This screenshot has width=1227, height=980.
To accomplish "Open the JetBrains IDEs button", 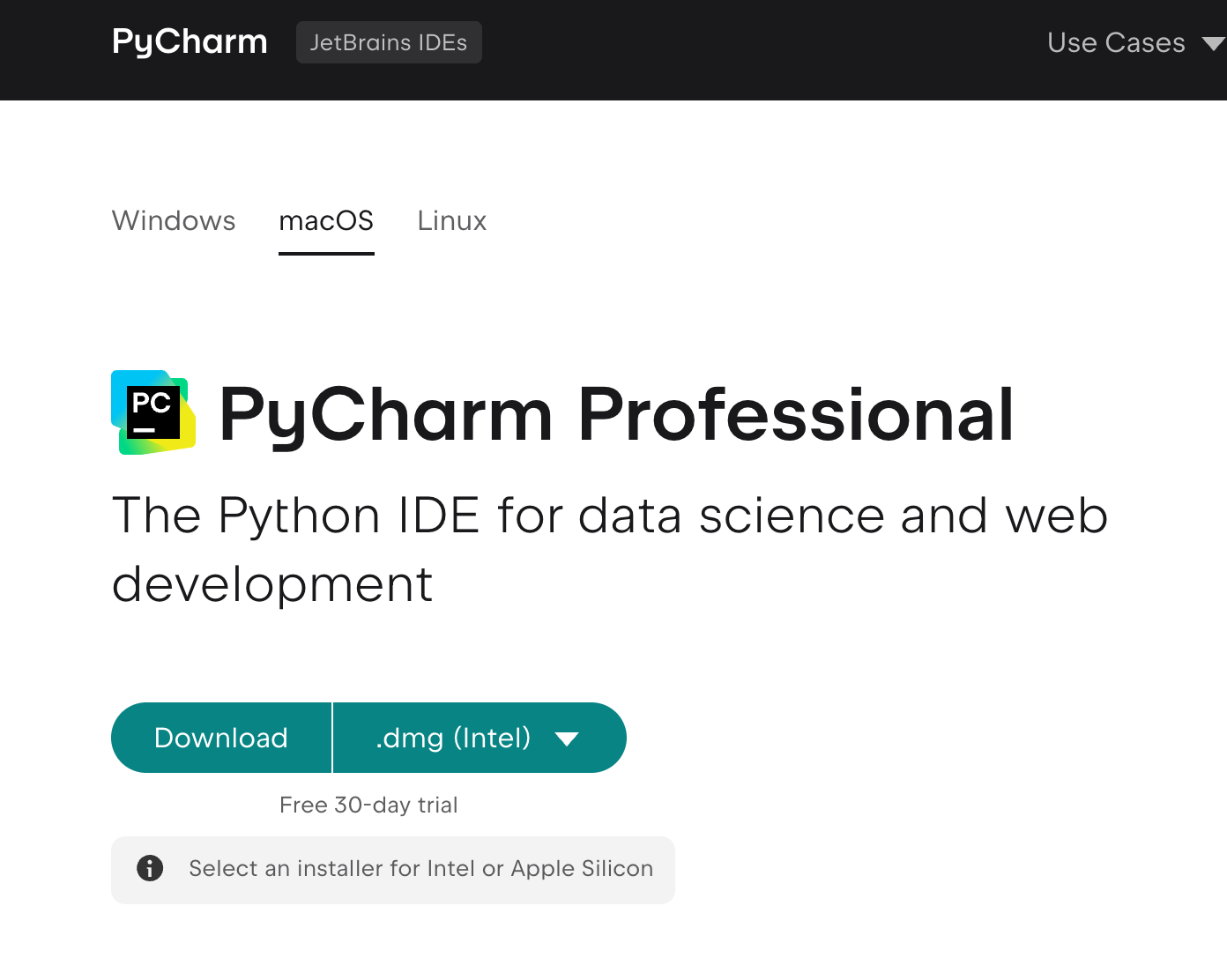I will pyautogui.click(x=389, y=42).
